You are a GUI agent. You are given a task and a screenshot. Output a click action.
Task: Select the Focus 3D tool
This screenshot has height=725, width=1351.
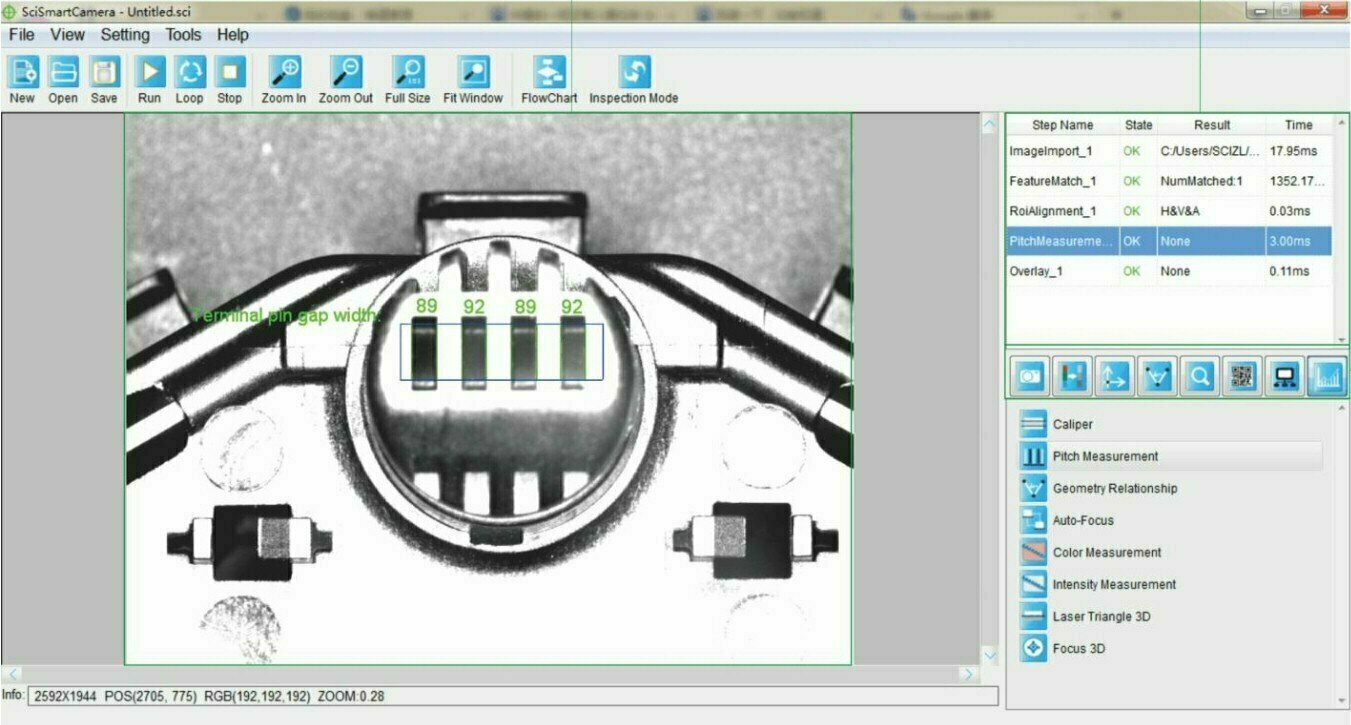click(1170, 648)
